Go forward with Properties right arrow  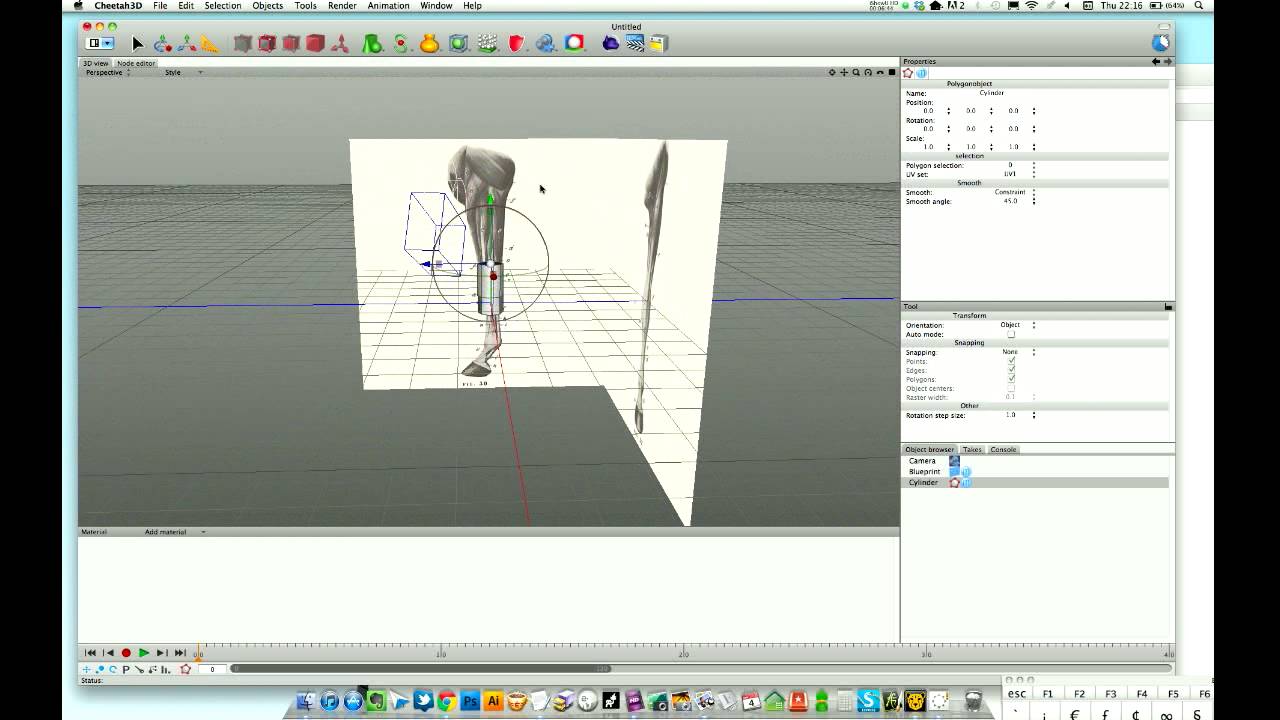(1167, 62)
